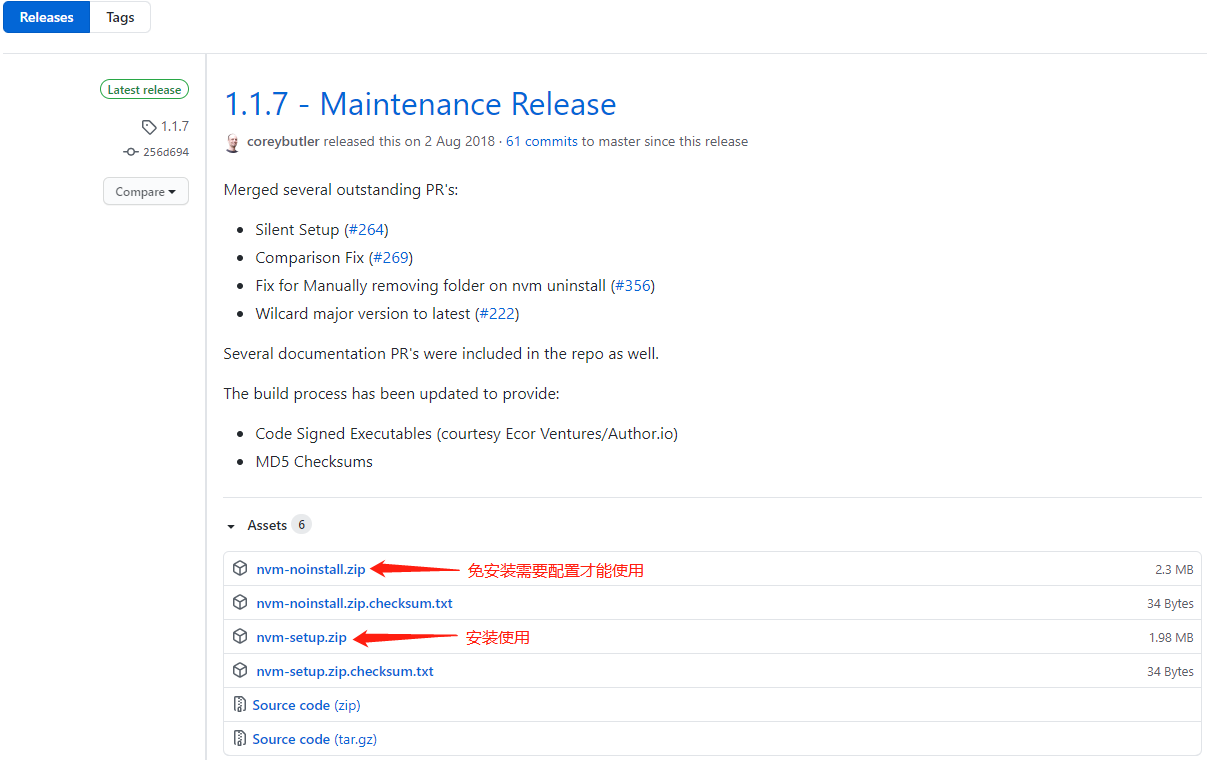Click the Assets heading
The width and height of the screenshot is (1207, 760).
pos(267,525)
